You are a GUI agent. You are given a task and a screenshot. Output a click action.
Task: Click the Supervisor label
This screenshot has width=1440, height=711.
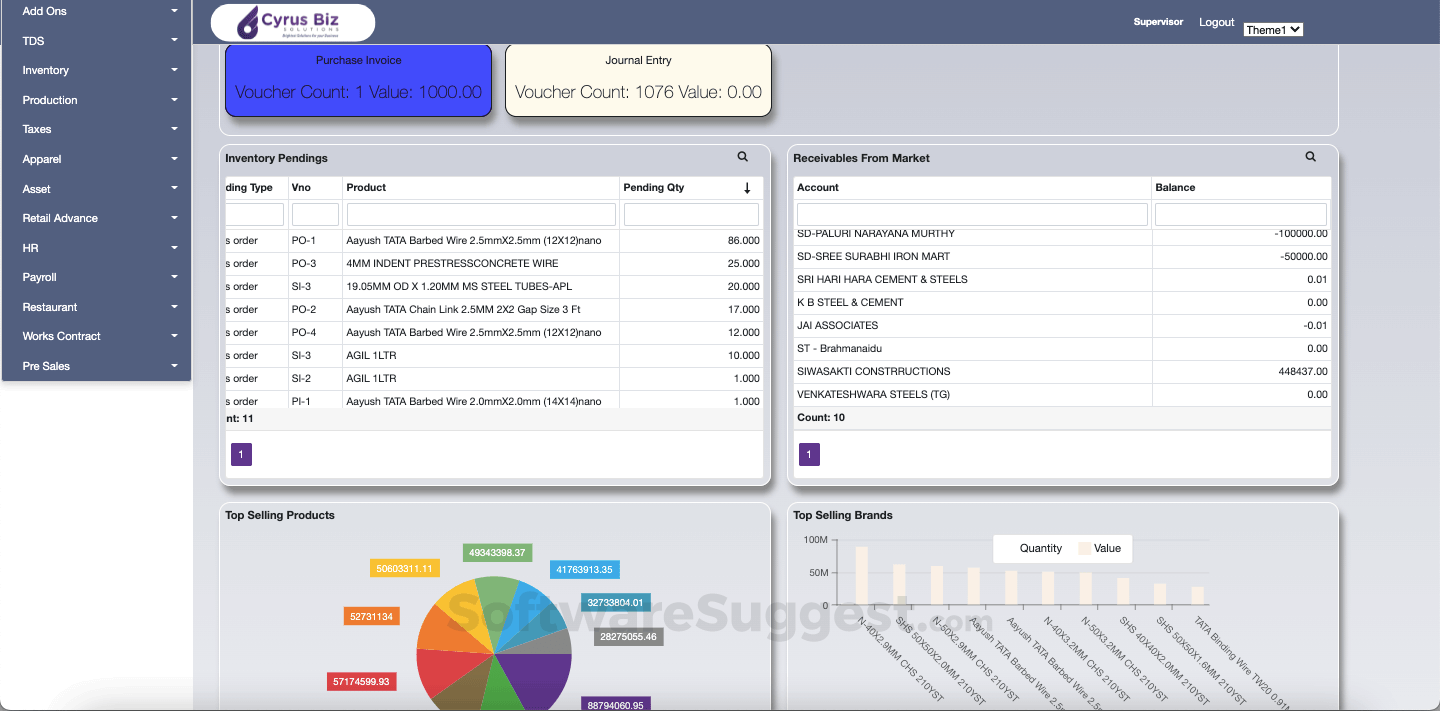tap(1158, 21)
